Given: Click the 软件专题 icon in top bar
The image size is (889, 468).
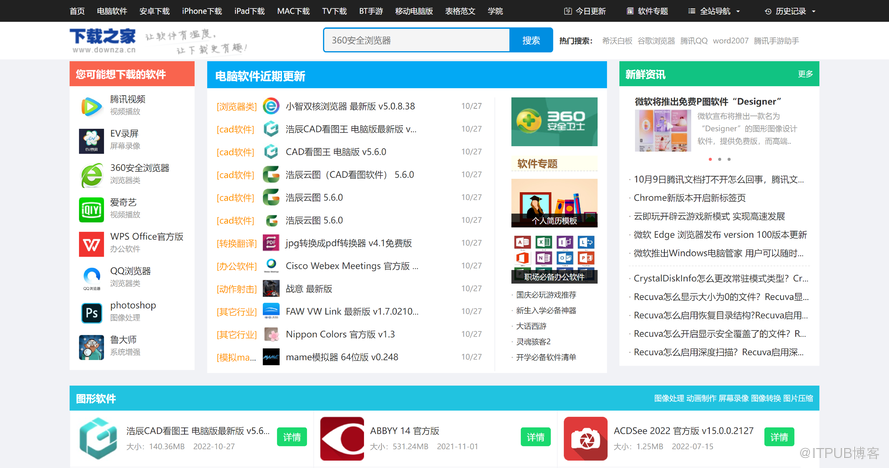Looking at the screenshot, I should point(630,11).
